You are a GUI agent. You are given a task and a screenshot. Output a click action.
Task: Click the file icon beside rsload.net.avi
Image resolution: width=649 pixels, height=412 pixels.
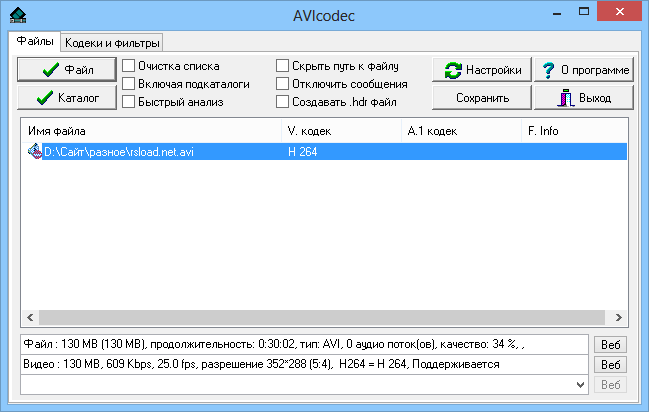click(35, 152)
